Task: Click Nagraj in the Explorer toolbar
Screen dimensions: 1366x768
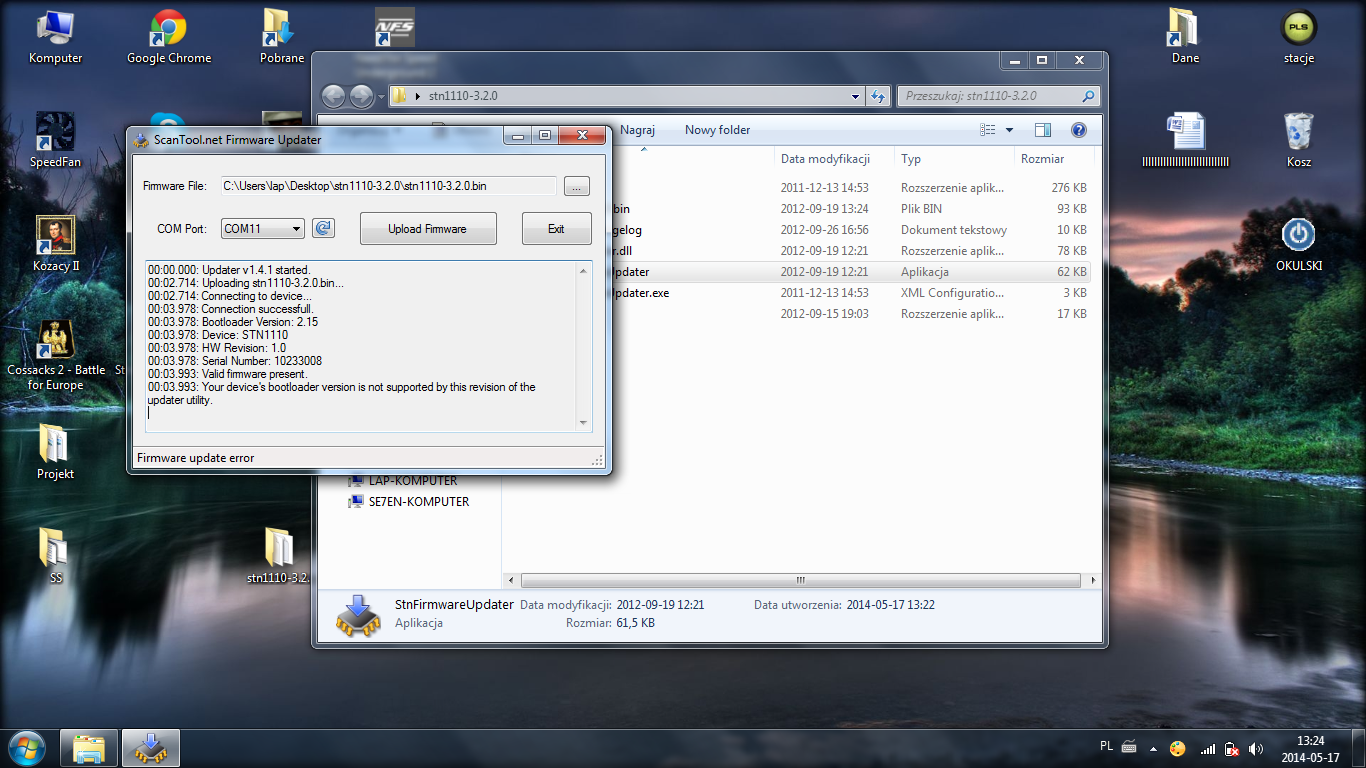Action: [637, 130]
